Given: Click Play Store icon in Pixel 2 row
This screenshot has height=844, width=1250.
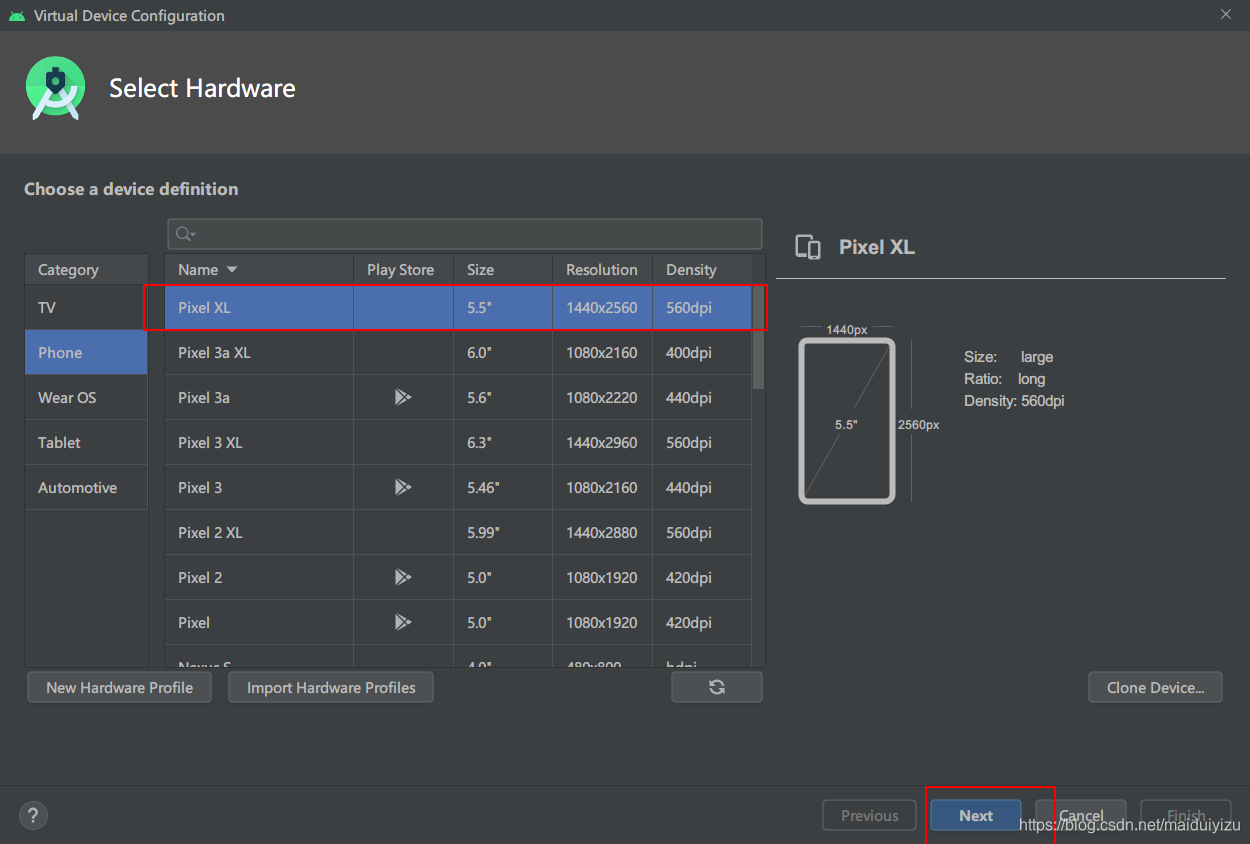Looking at the screenshot, I should [x=402, y=577].
